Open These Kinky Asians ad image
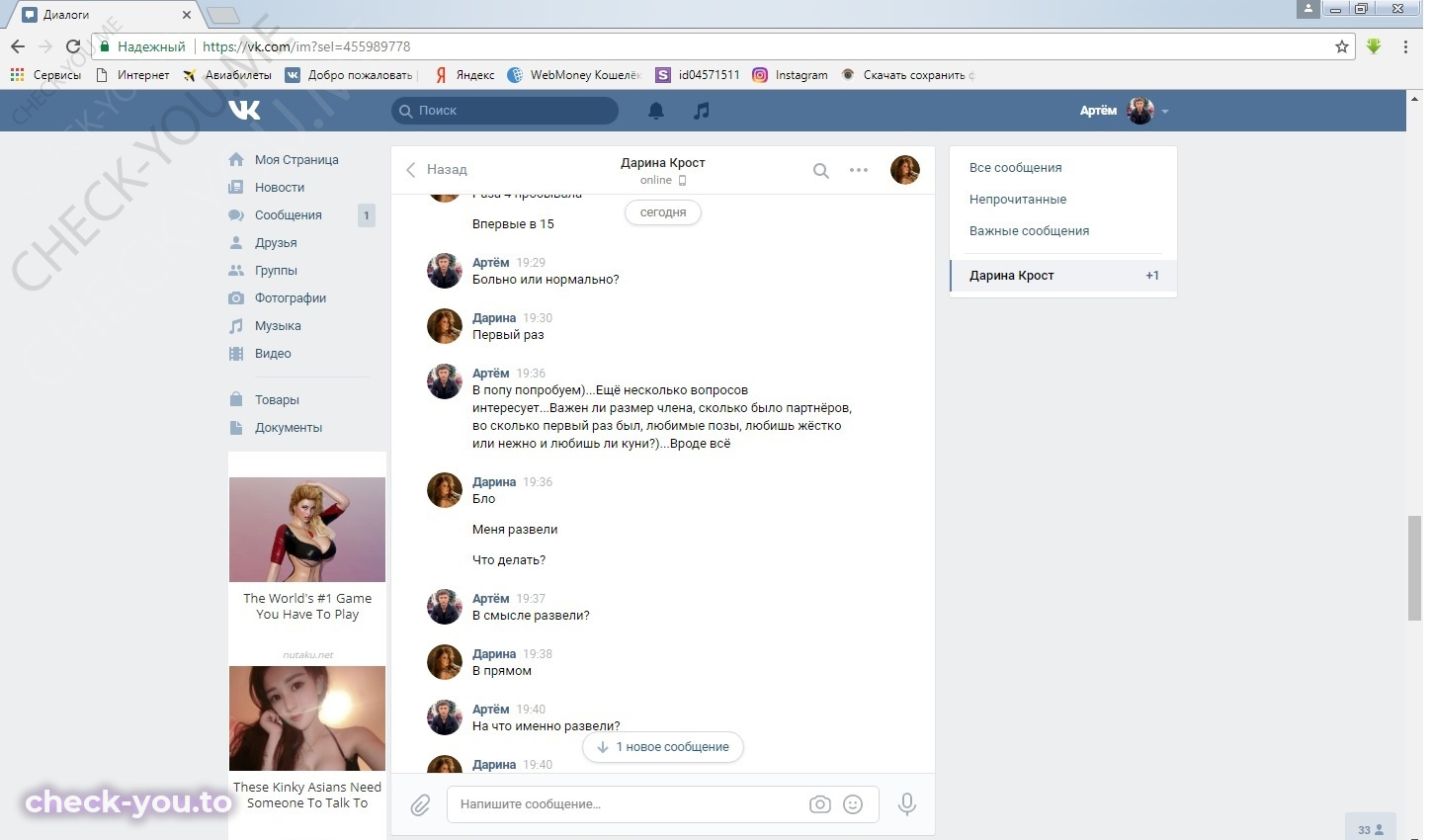Image resolution: width=1431 pixels, height=840 pixels. [x=307, y=718]
